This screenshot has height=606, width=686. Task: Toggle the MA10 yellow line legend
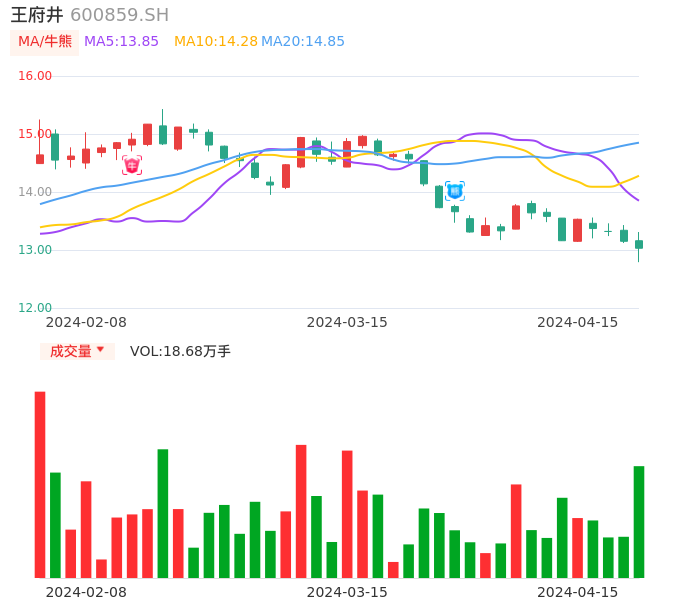[215, 42]
